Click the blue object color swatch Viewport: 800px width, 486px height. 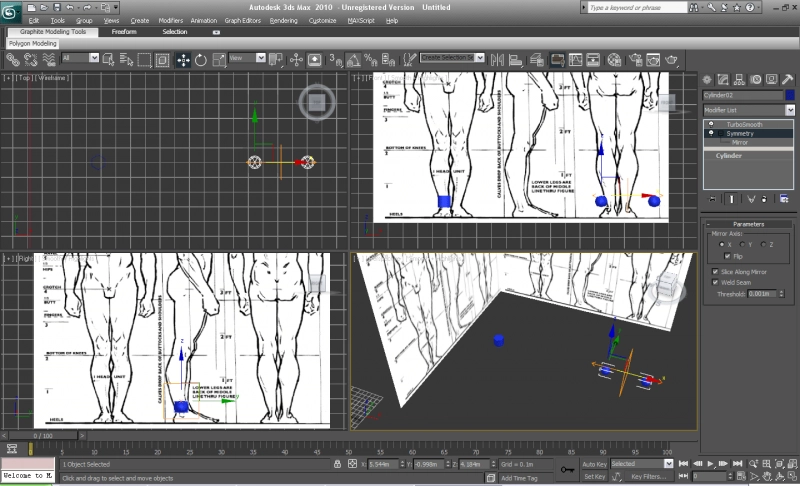[790, 95]
